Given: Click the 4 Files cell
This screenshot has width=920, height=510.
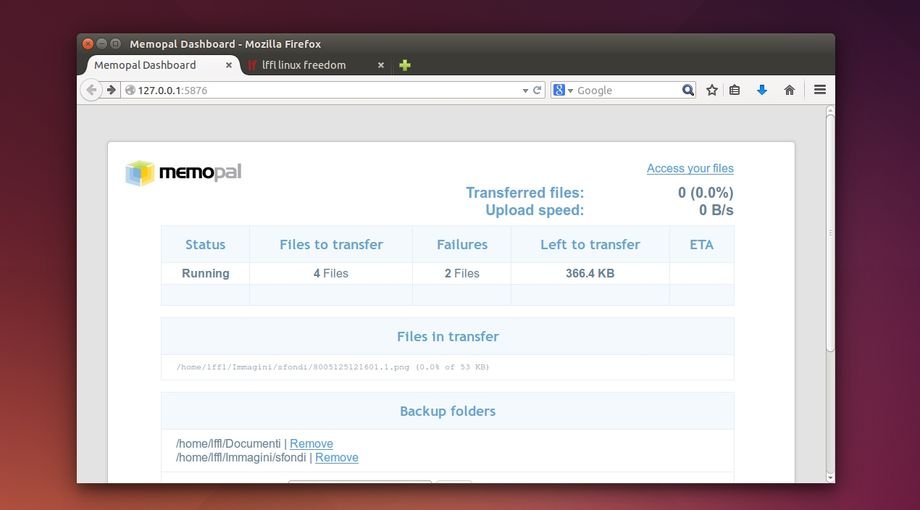Looking at the screenshot, I should (331, 273).
